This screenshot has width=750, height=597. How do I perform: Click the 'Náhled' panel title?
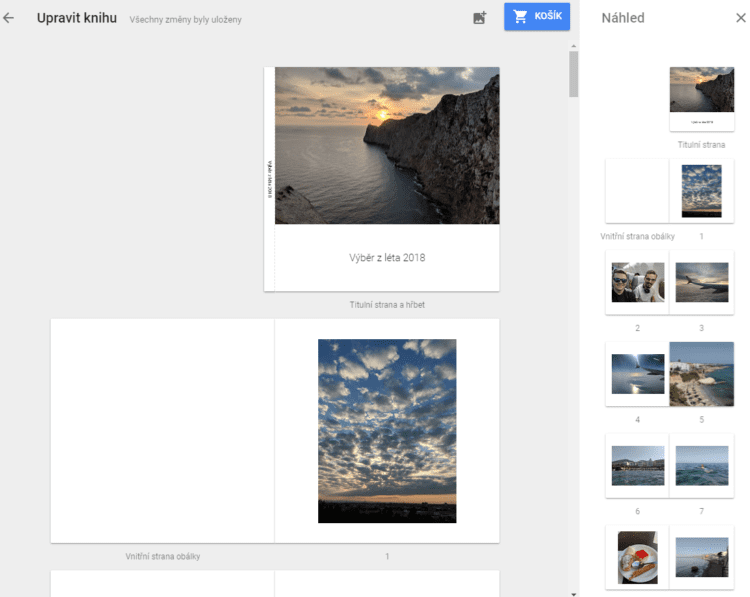pos(623,18)
